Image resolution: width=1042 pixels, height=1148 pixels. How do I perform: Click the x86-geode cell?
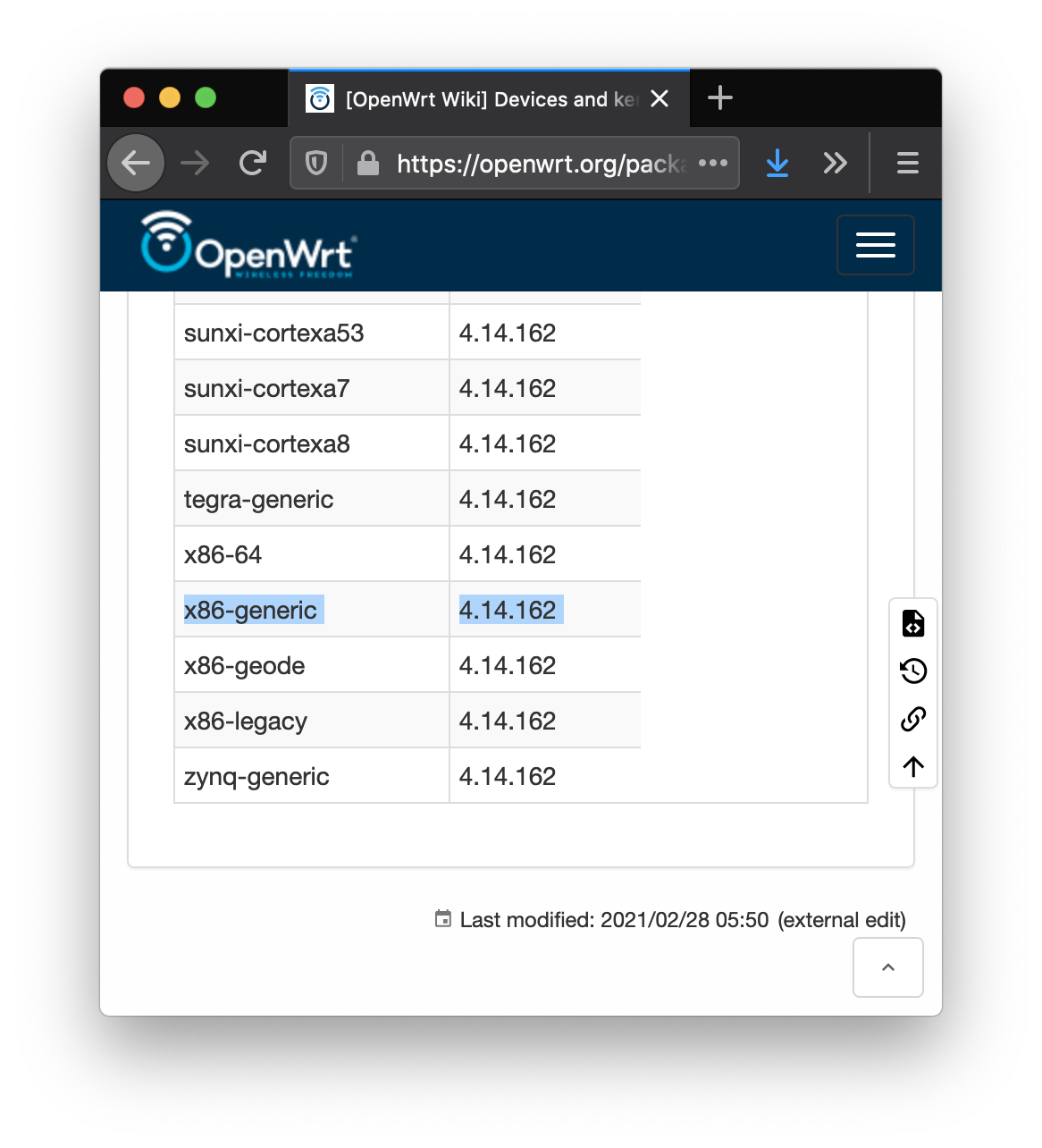click(x=312, y=665)
